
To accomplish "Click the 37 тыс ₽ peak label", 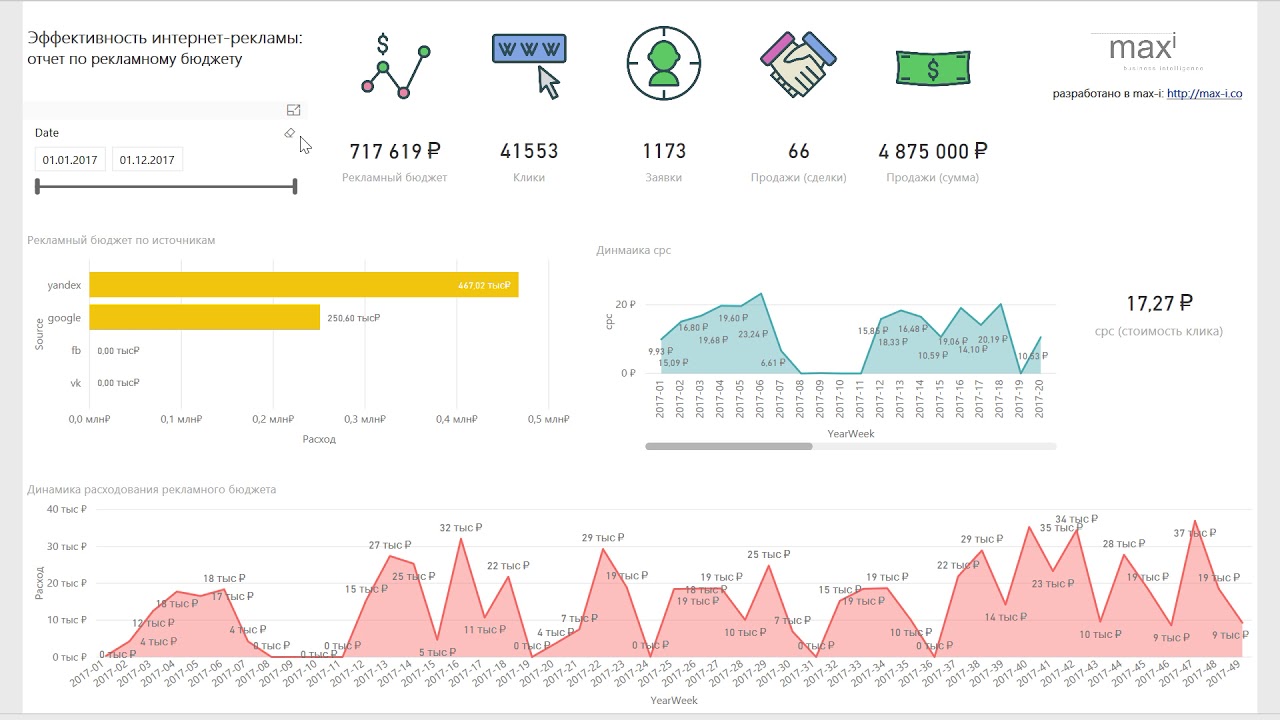I will pyautogui.click(x=1194, y=534).
